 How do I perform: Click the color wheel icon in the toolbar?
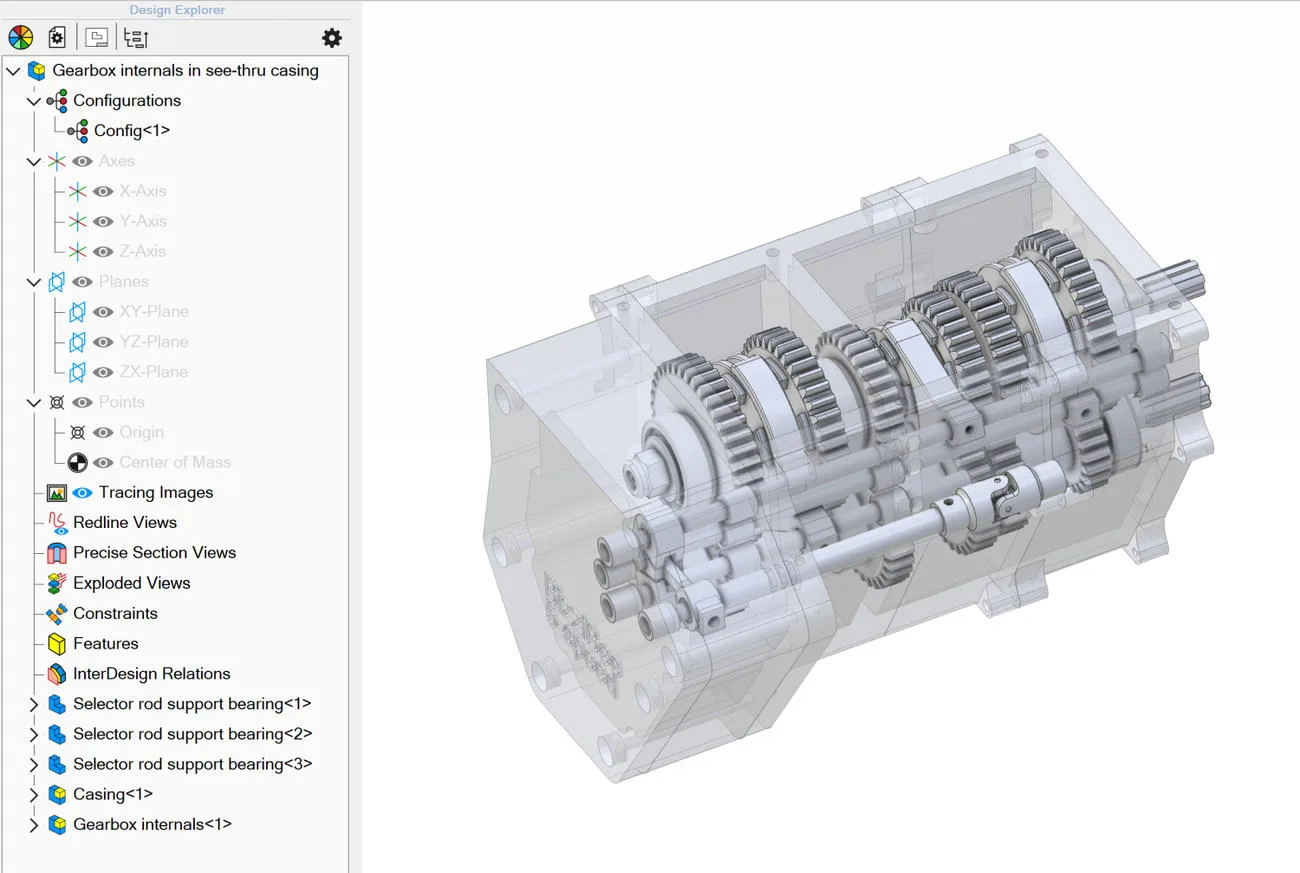[x=21, y=38]
